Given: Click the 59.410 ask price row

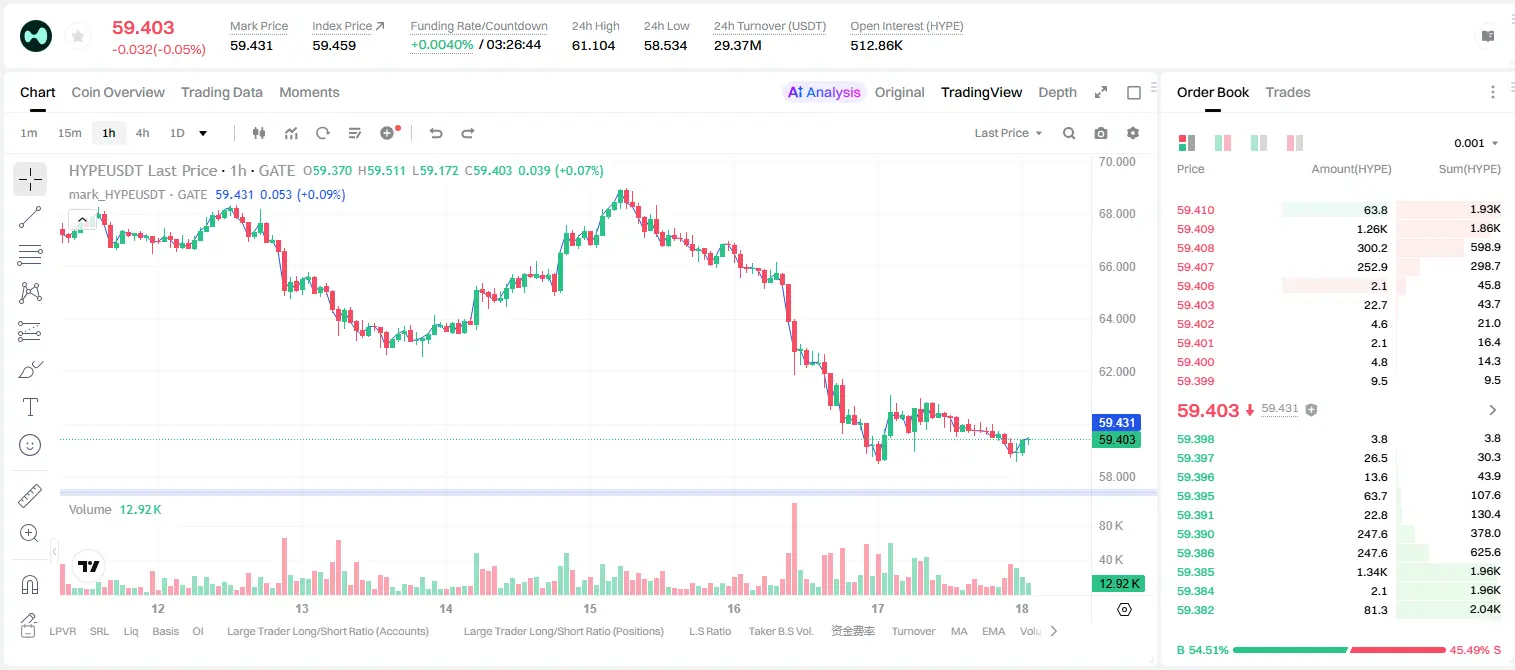Looking at the screenshot, I should (x=1338, y=210).
